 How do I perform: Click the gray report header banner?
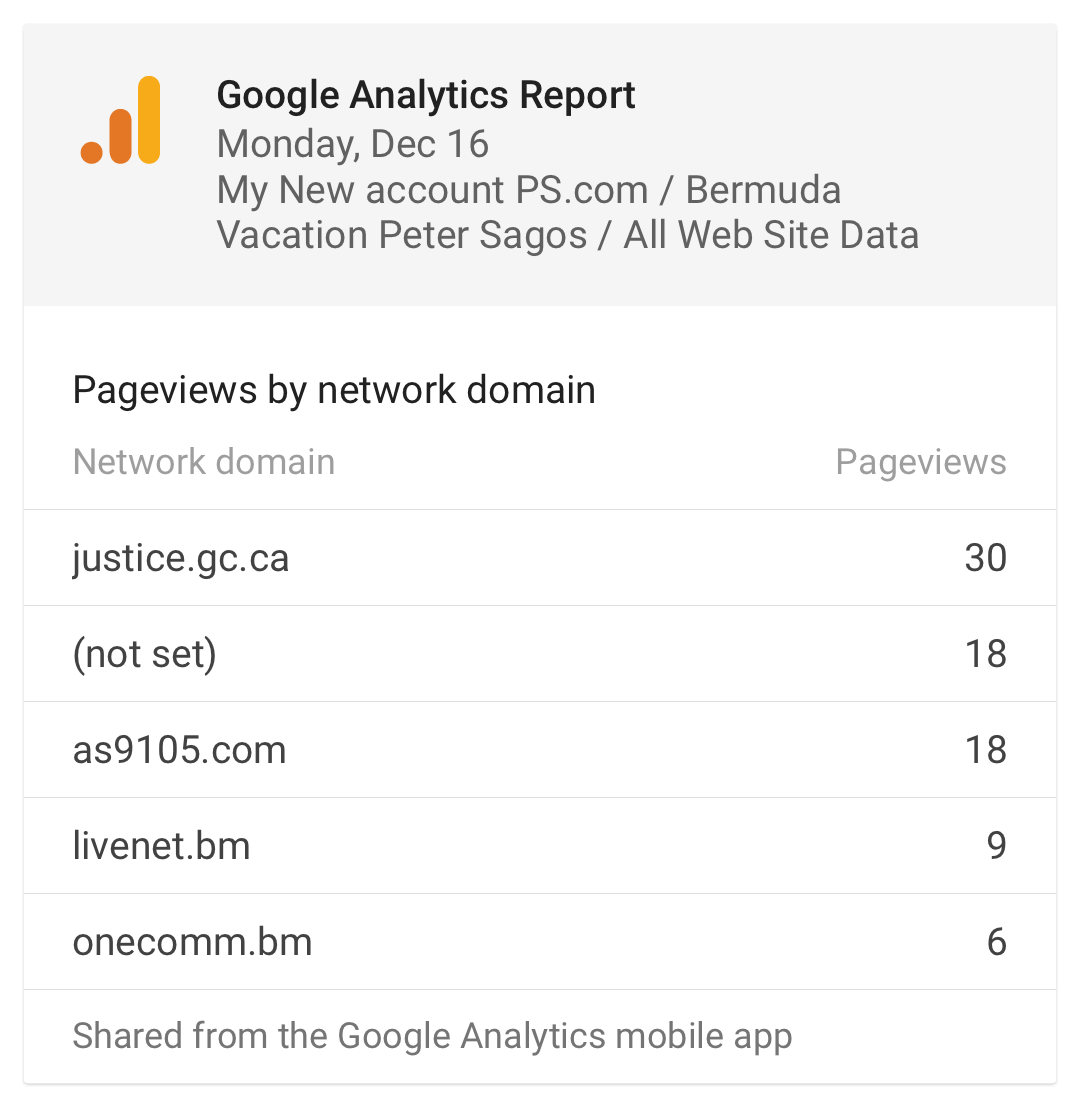540,164
